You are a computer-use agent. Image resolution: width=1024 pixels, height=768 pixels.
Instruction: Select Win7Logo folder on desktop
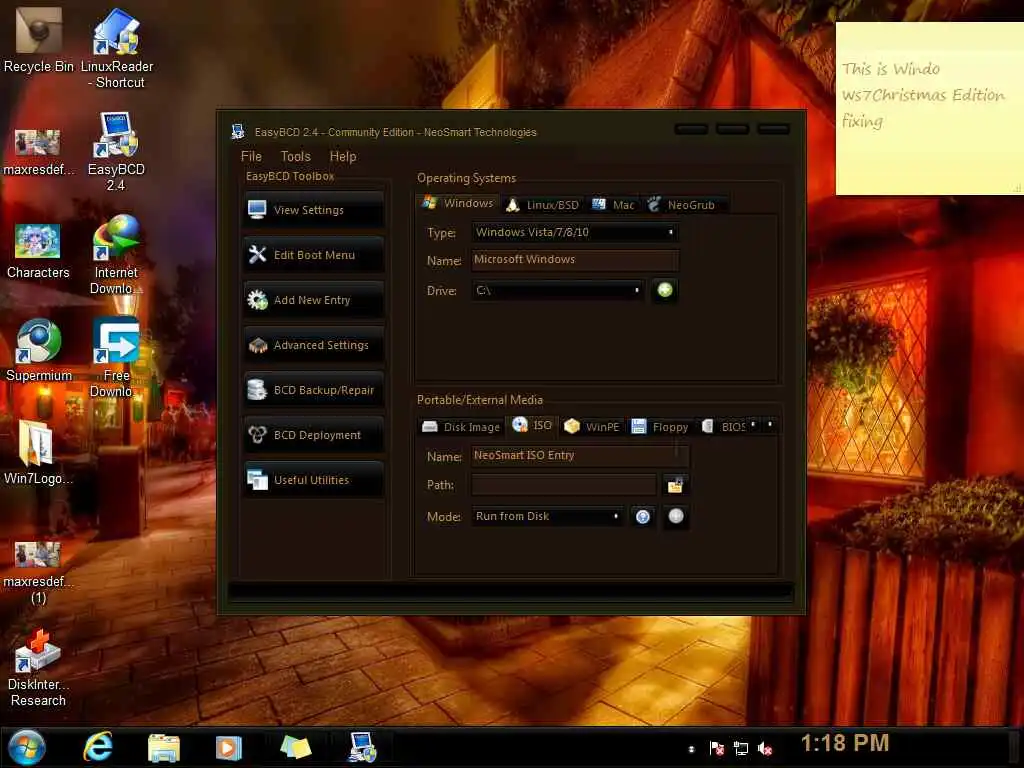[37, 453]
